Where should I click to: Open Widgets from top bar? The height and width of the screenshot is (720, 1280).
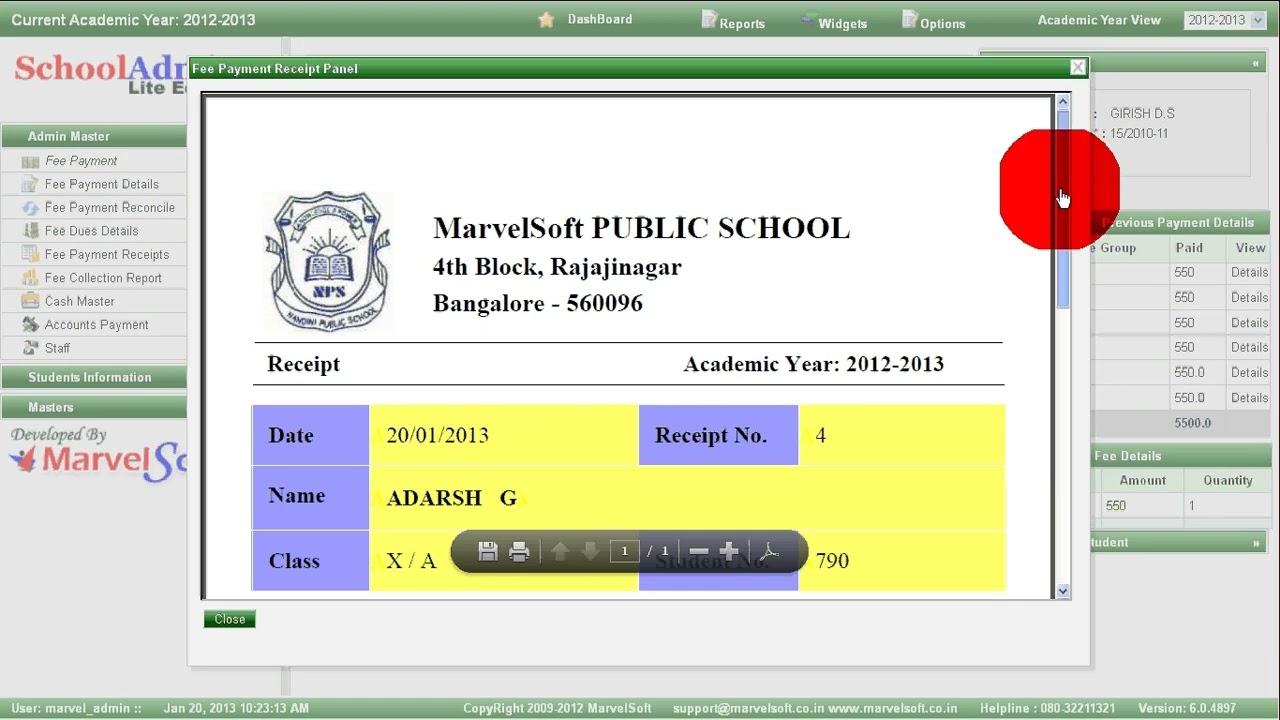[843, 23]
